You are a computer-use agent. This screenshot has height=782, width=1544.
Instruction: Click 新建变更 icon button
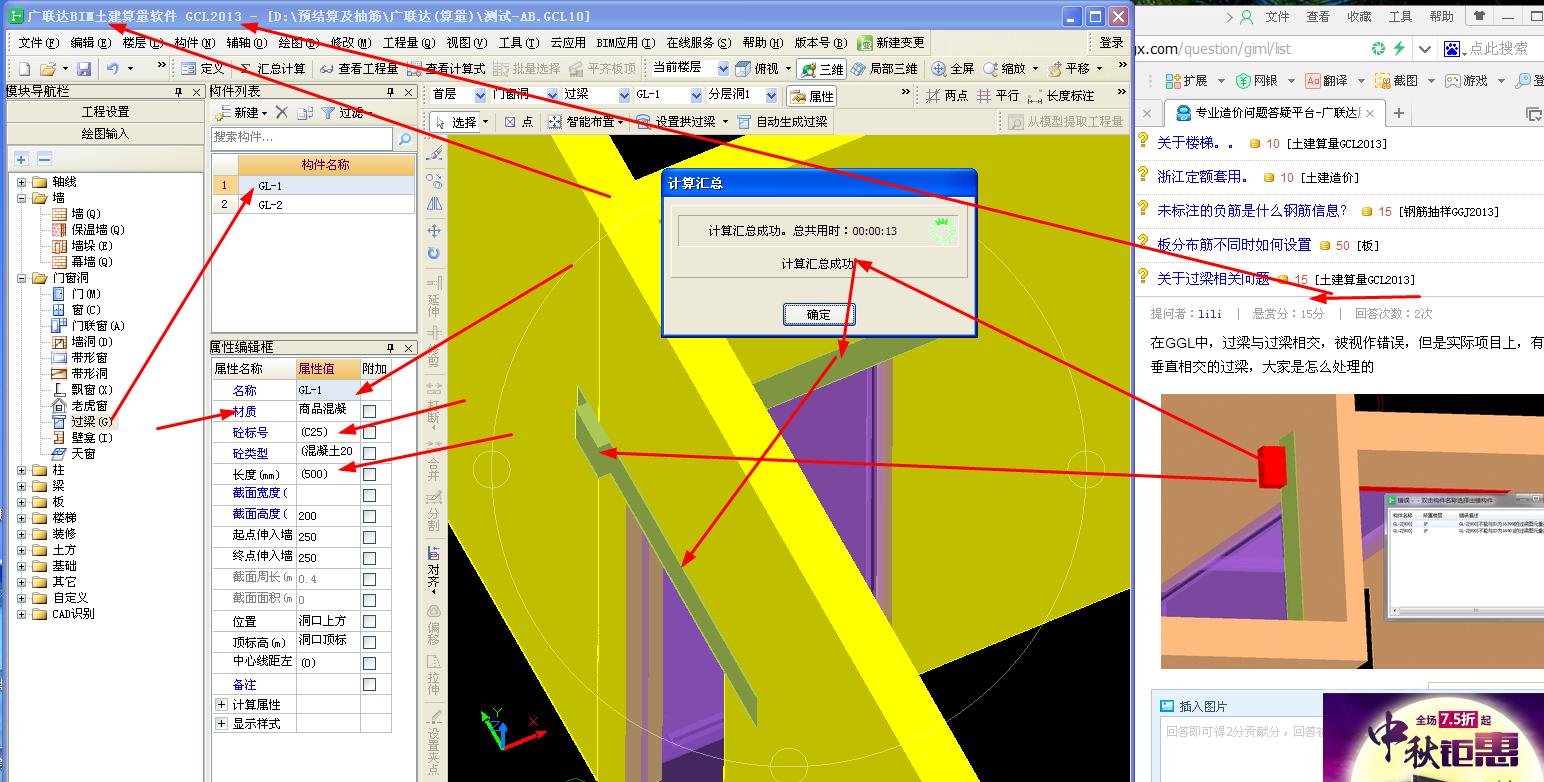[x=891, y=43]
